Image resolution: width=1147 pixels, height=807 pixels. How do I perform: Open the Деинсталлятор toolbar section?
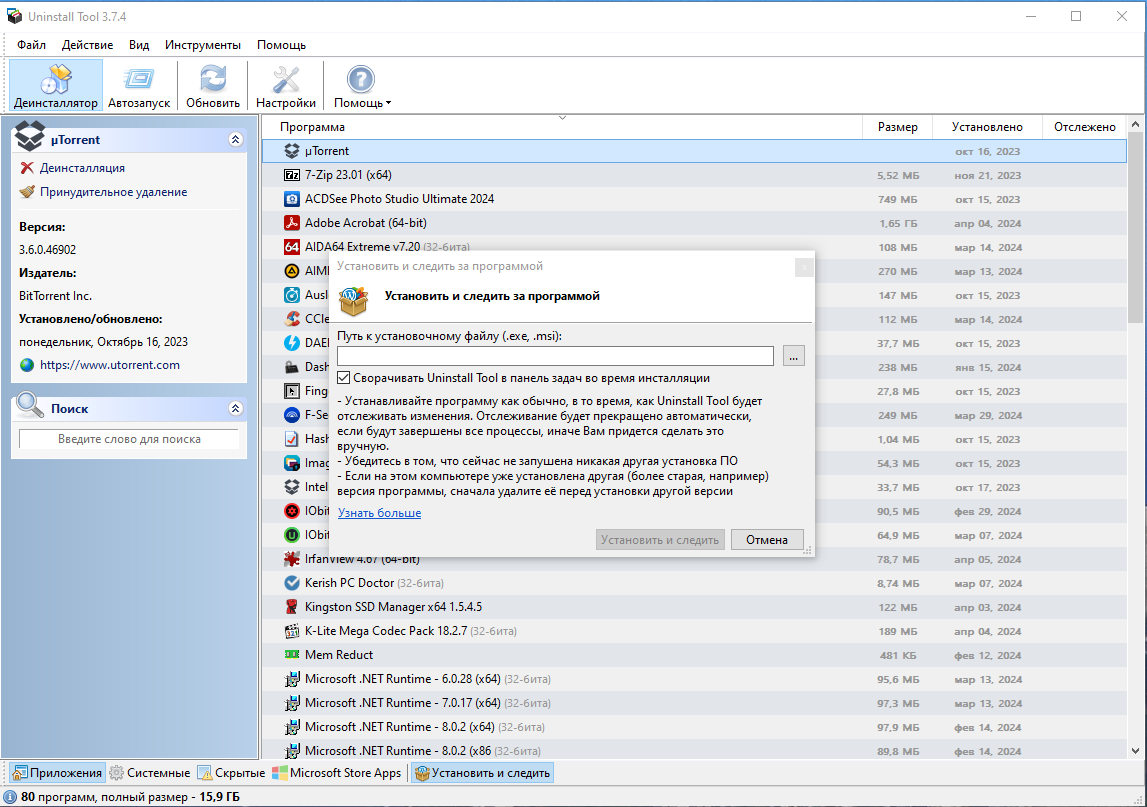click(56, 86)
